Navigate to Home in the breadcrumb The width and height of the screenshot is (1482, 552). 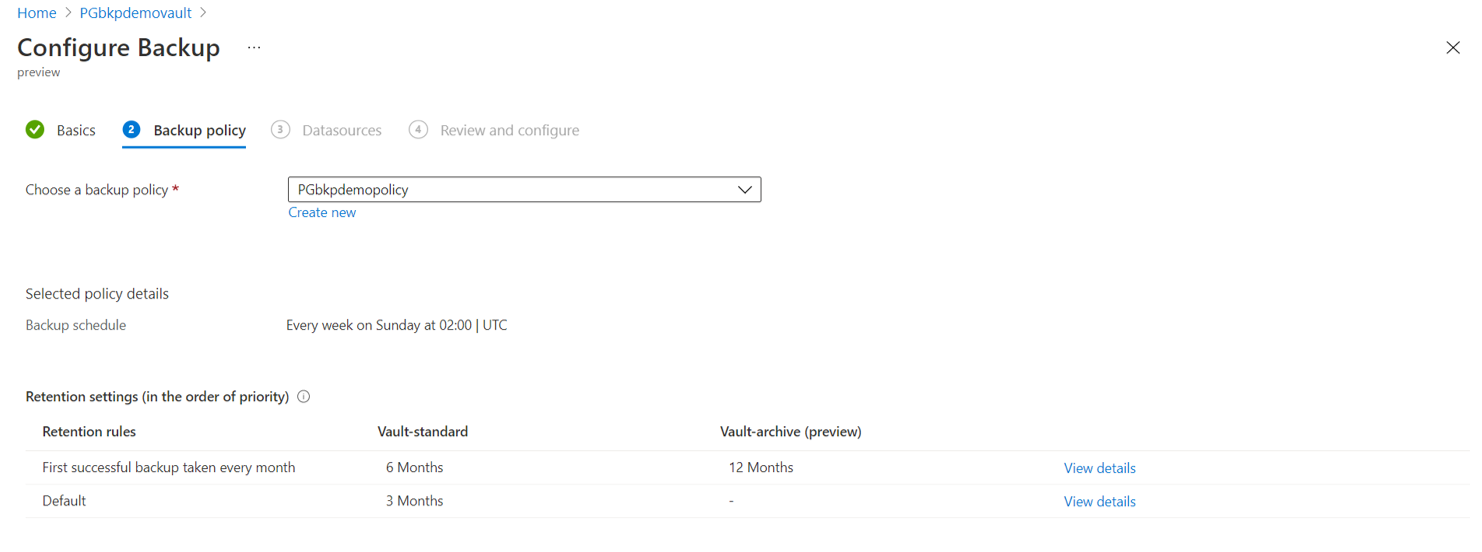(x=37, y=13)
